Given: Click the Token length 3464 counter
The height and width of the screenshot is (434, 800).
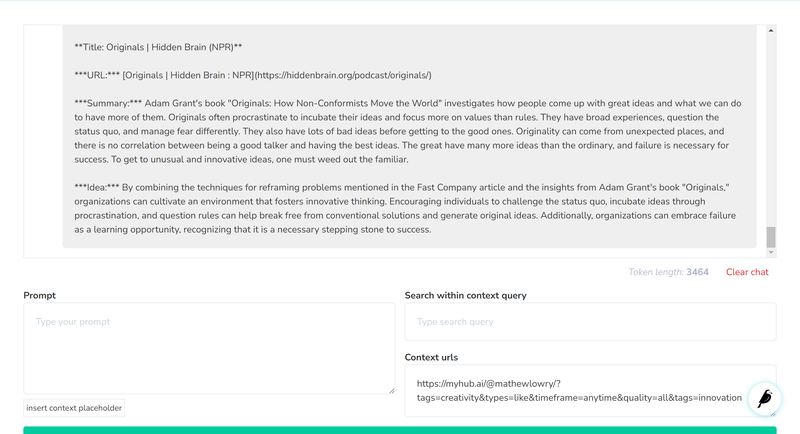Looking at the screenshot, I should pyautogui.click(x=668, y=272).
